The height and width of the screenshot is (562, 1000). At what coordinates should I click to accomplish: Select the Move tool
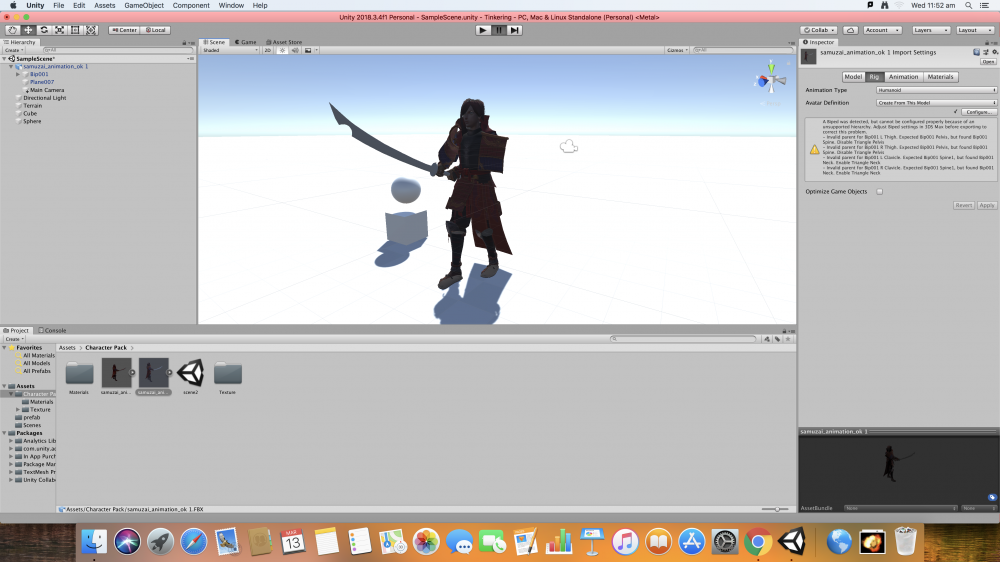[28, 30]
